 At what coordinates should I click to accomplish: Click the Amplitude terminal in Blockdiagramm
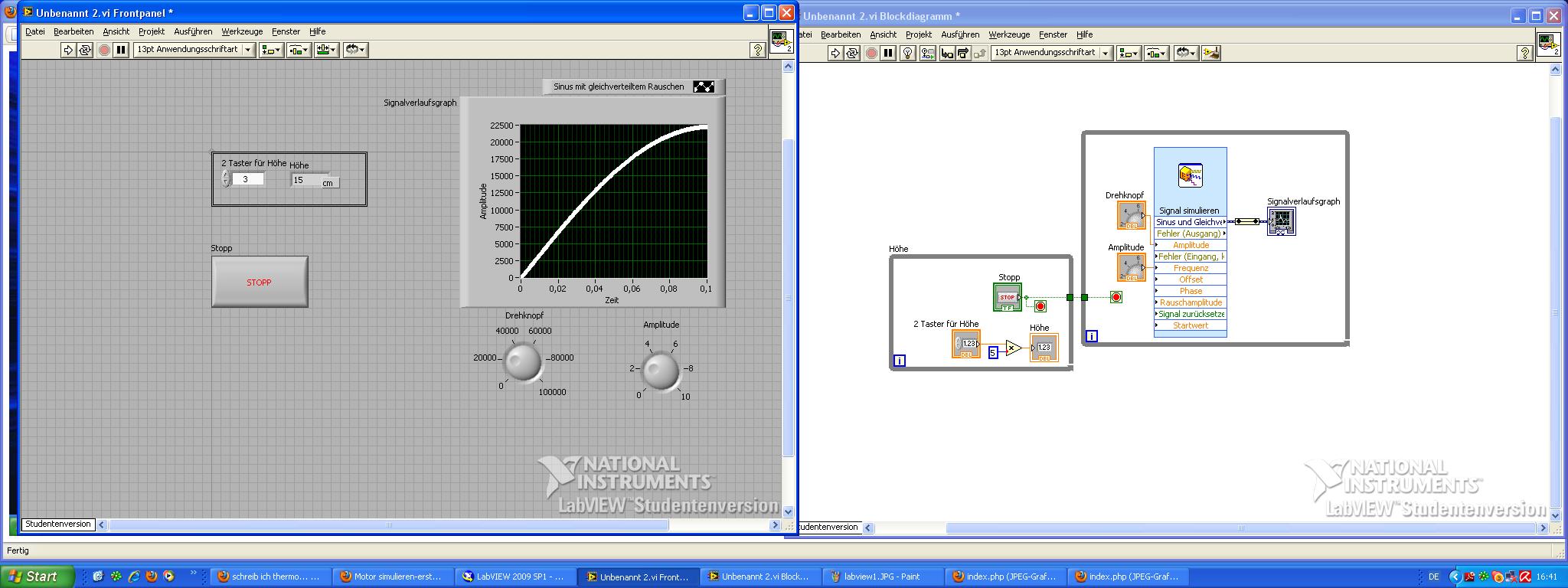[x=1132, y=267]
